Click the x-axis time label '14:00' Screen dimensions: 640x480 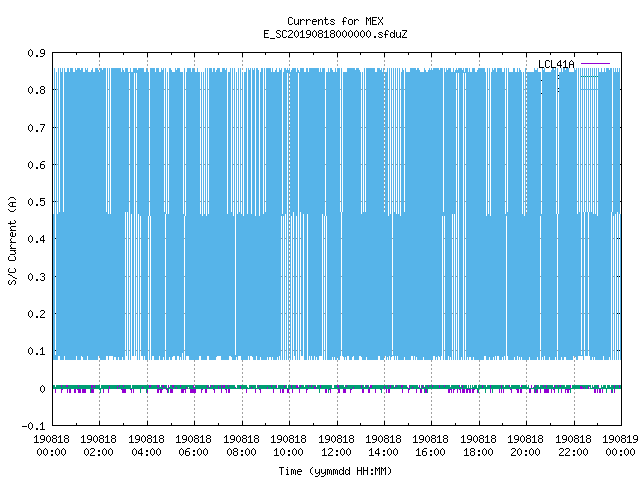pos(384,452)
